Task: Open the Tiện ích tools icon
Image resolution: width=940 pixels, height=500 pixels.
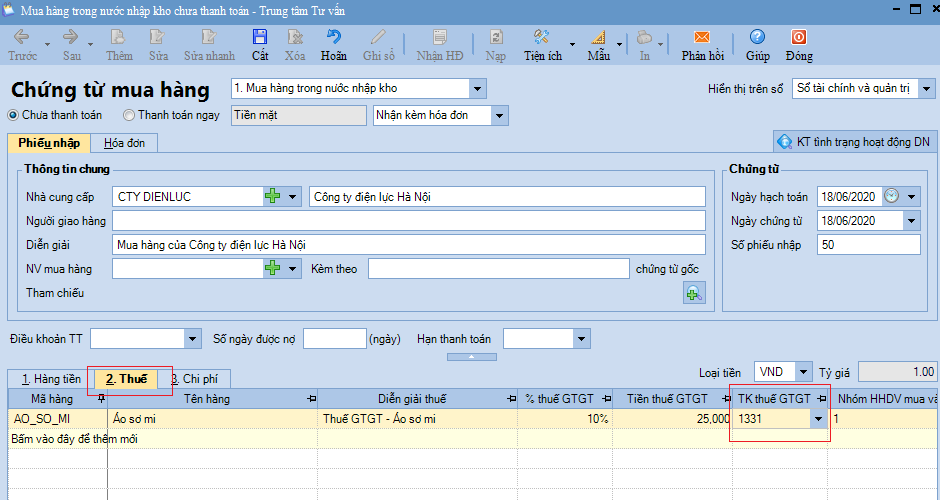Action: [541, 37]
